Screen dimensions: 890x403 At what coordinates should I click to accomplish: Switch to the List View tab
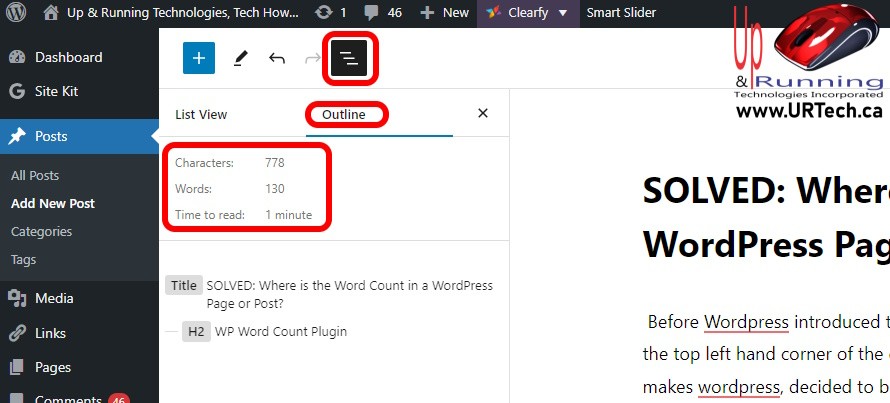pyautogui.click(x=201, y=114)
